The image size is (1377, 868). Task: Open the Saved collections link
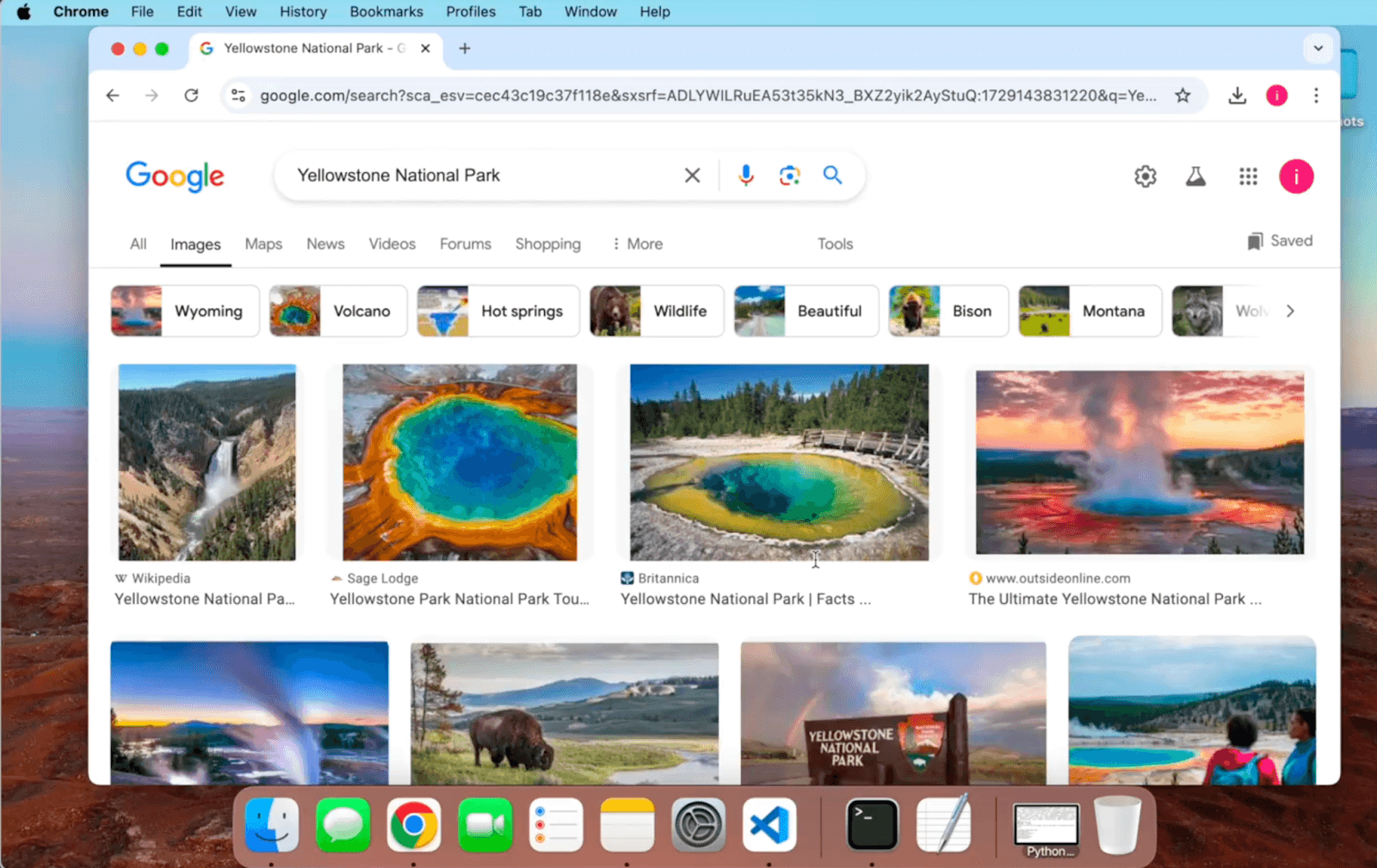[1280, 241]
